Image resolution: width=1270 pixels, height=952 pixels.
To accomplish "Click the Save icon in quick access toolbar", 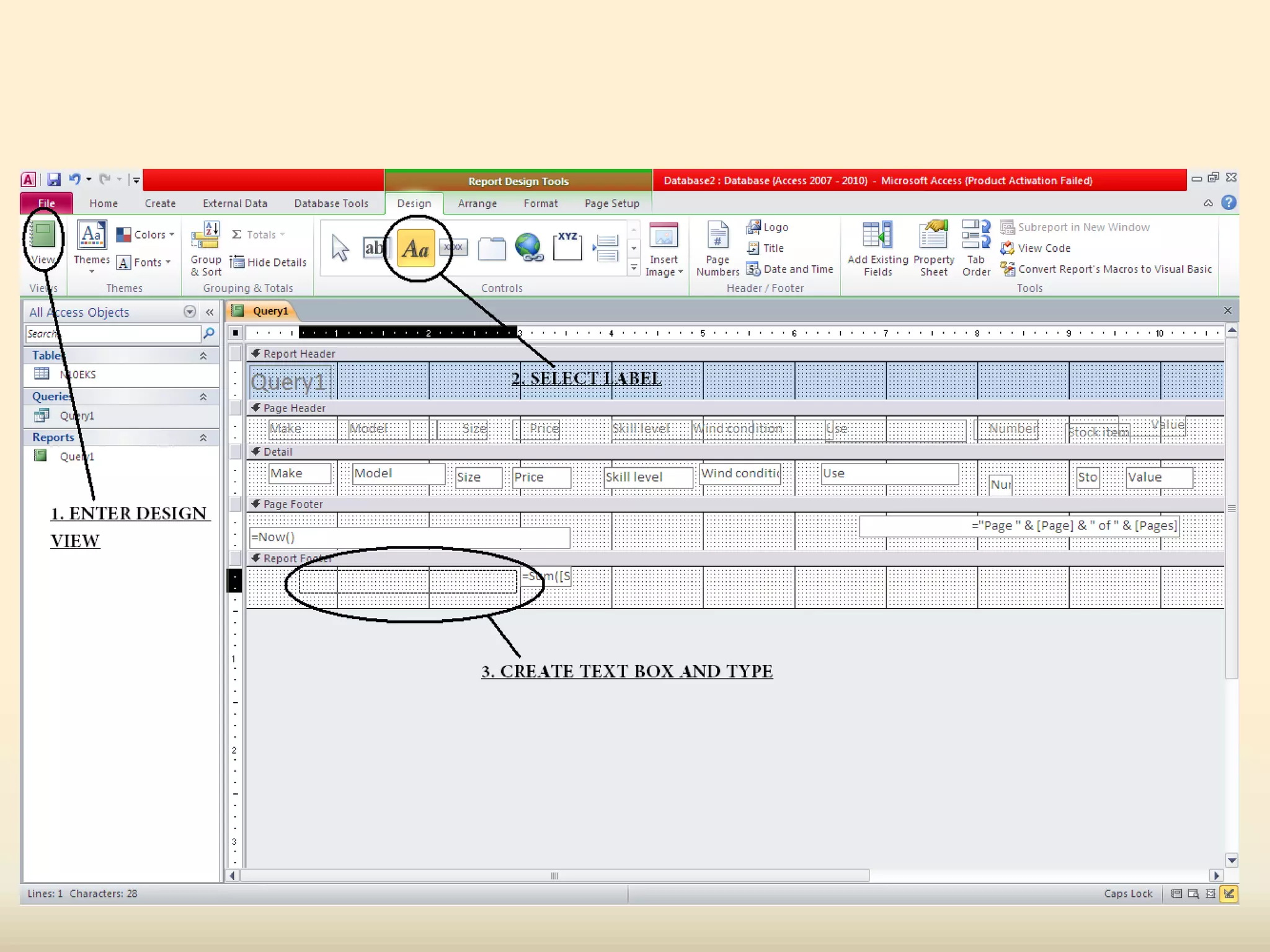I will coord(54,180).
